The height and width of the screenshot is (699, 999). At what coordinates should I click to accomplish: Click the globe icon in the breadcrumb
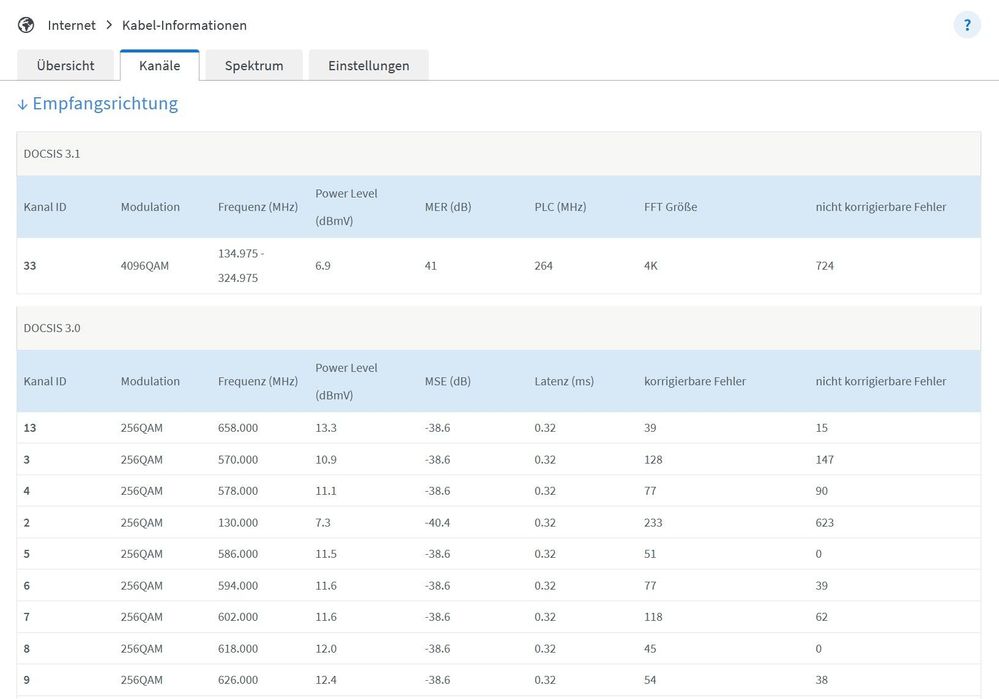[25, 24]
